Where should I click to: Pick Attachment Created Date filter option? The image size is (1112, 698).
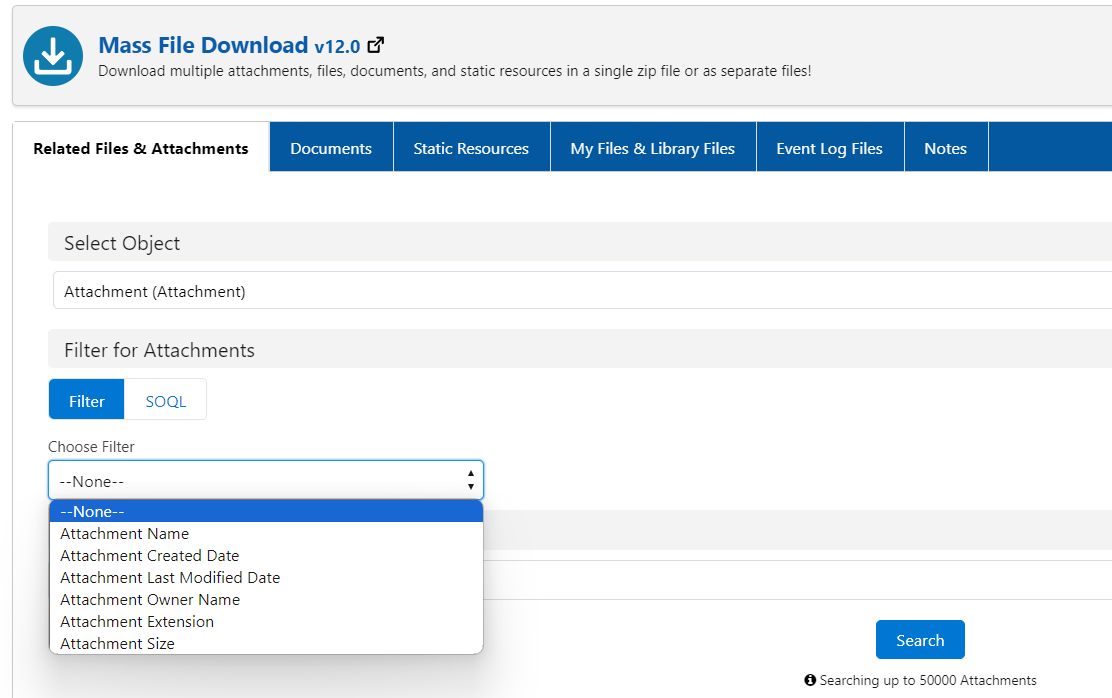point(266,555)
